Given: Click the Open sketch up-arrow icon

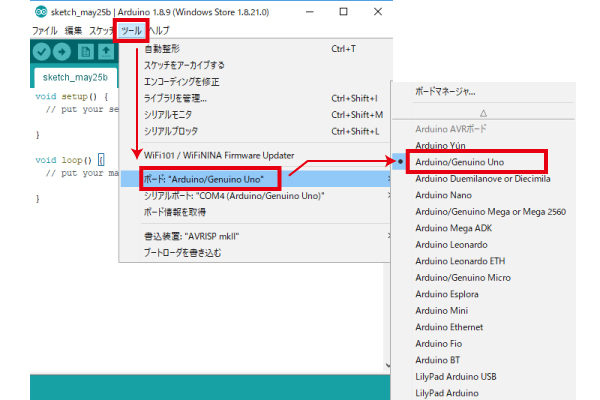Looking at the screenshot, I should 106,52.
